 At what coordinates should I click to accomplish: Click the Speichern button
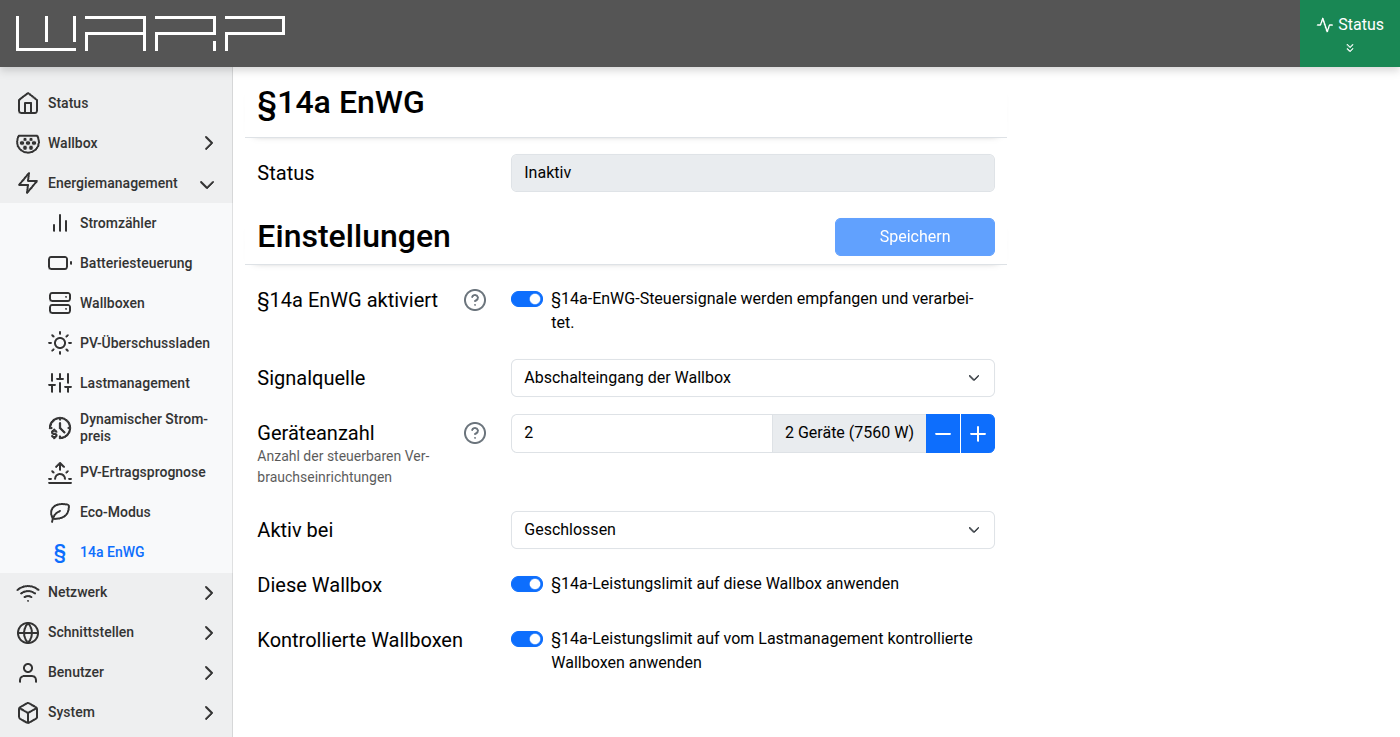[915, 237]
